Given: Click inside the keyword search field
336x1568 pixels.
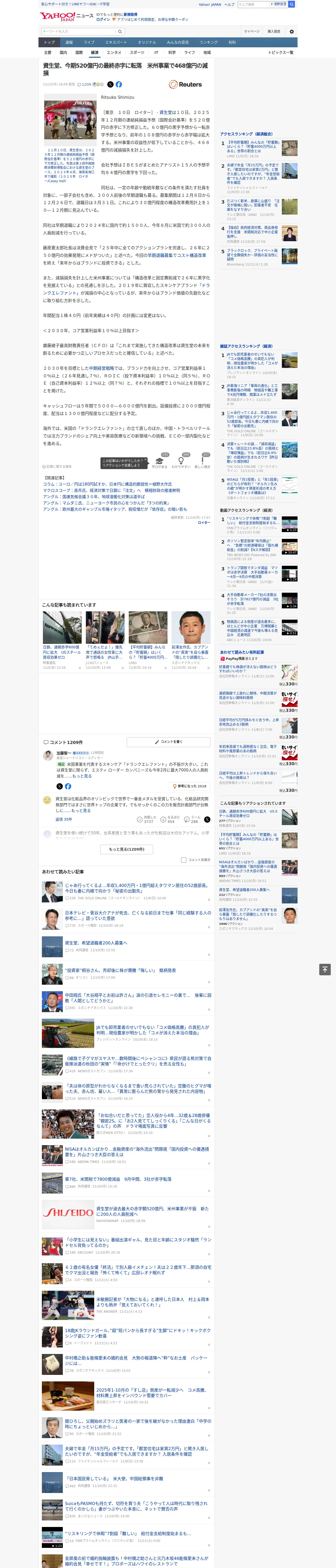Looking at the screenshot, I should 78,31.
